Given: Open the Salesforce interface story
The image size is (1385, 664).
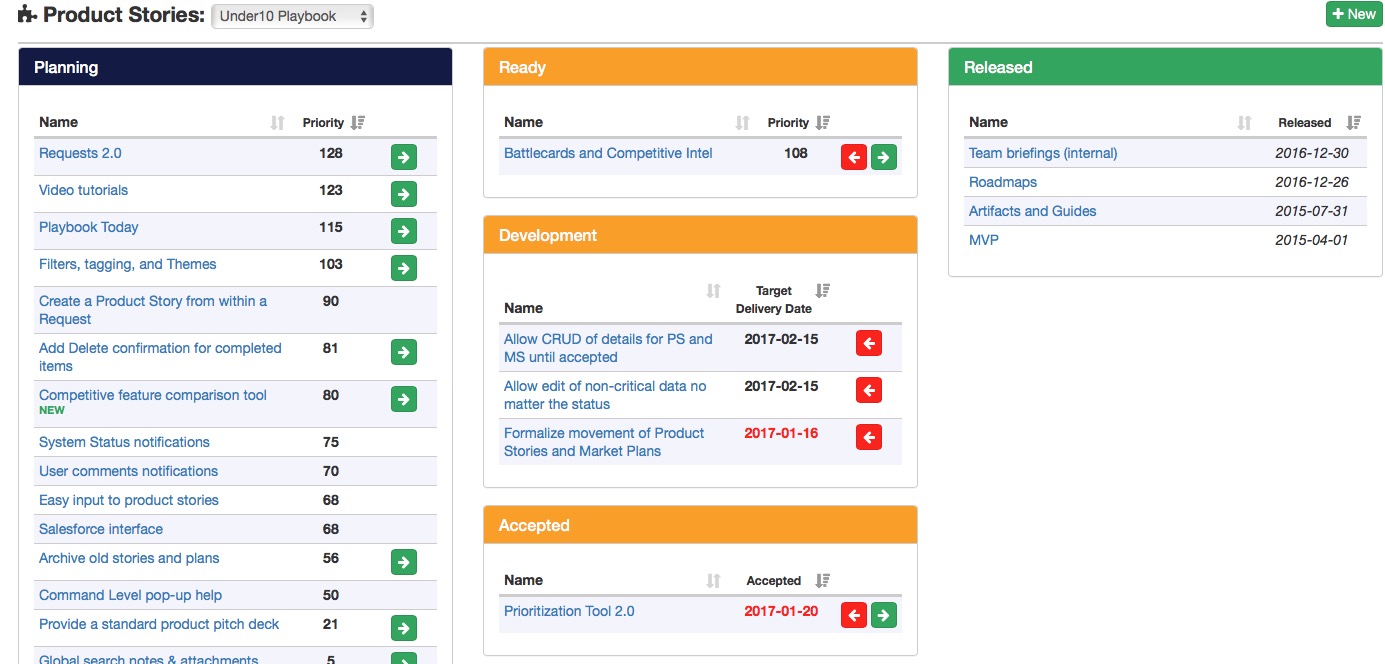Looking at the screenshot, I should pos(101,529).
